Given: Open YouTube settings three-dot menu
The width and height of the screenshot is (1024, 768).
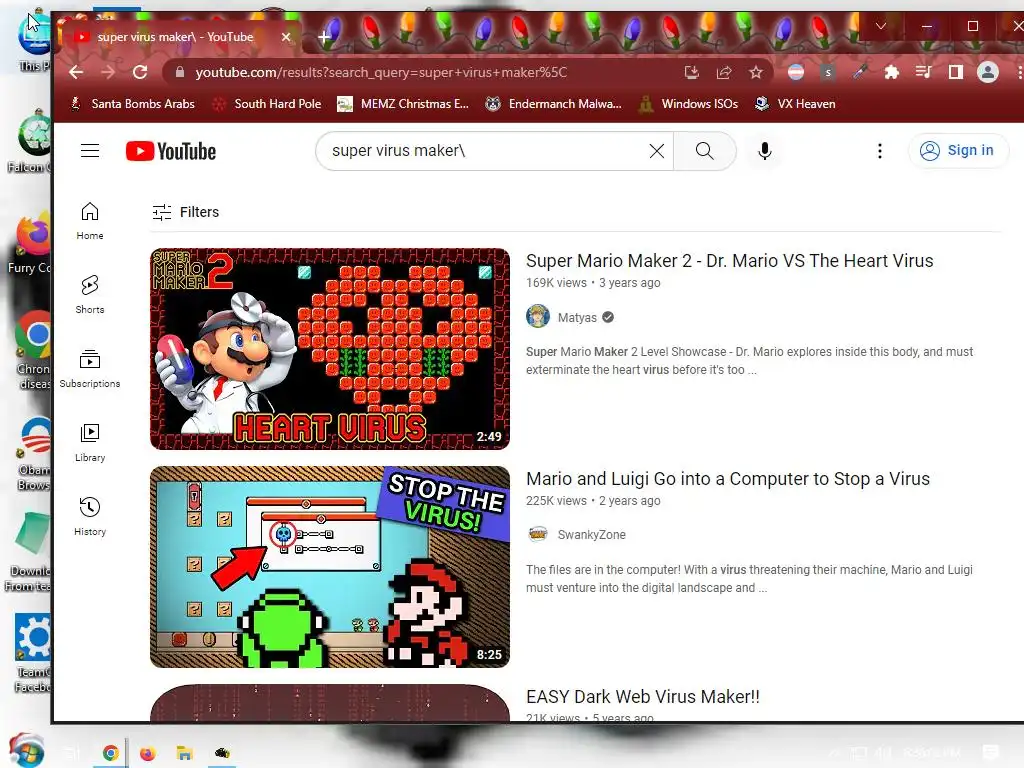Looking at the screenshot, I should 880,151.
